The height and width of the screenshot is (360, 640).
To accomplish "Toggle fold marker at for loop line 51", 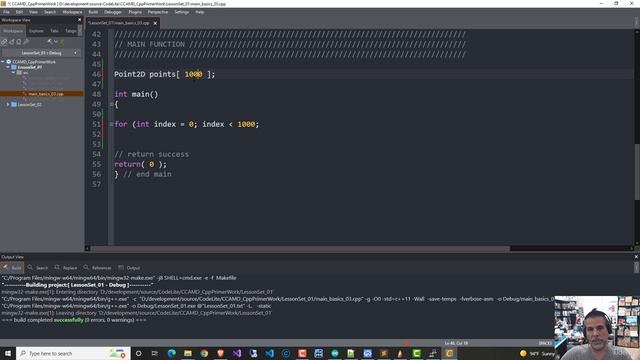I will click(111, 124).
